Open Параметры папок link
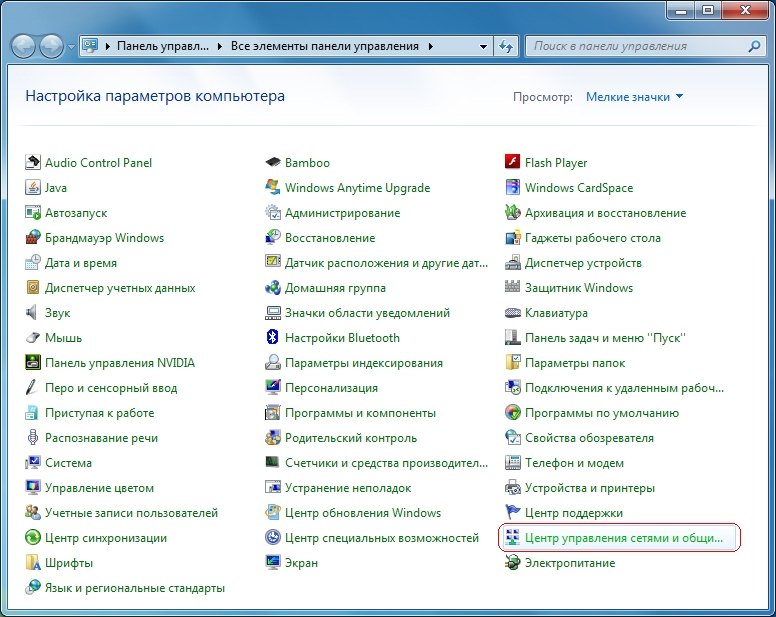Image resolution: width=776 pixels, height=617 pixels. point(575,363)
